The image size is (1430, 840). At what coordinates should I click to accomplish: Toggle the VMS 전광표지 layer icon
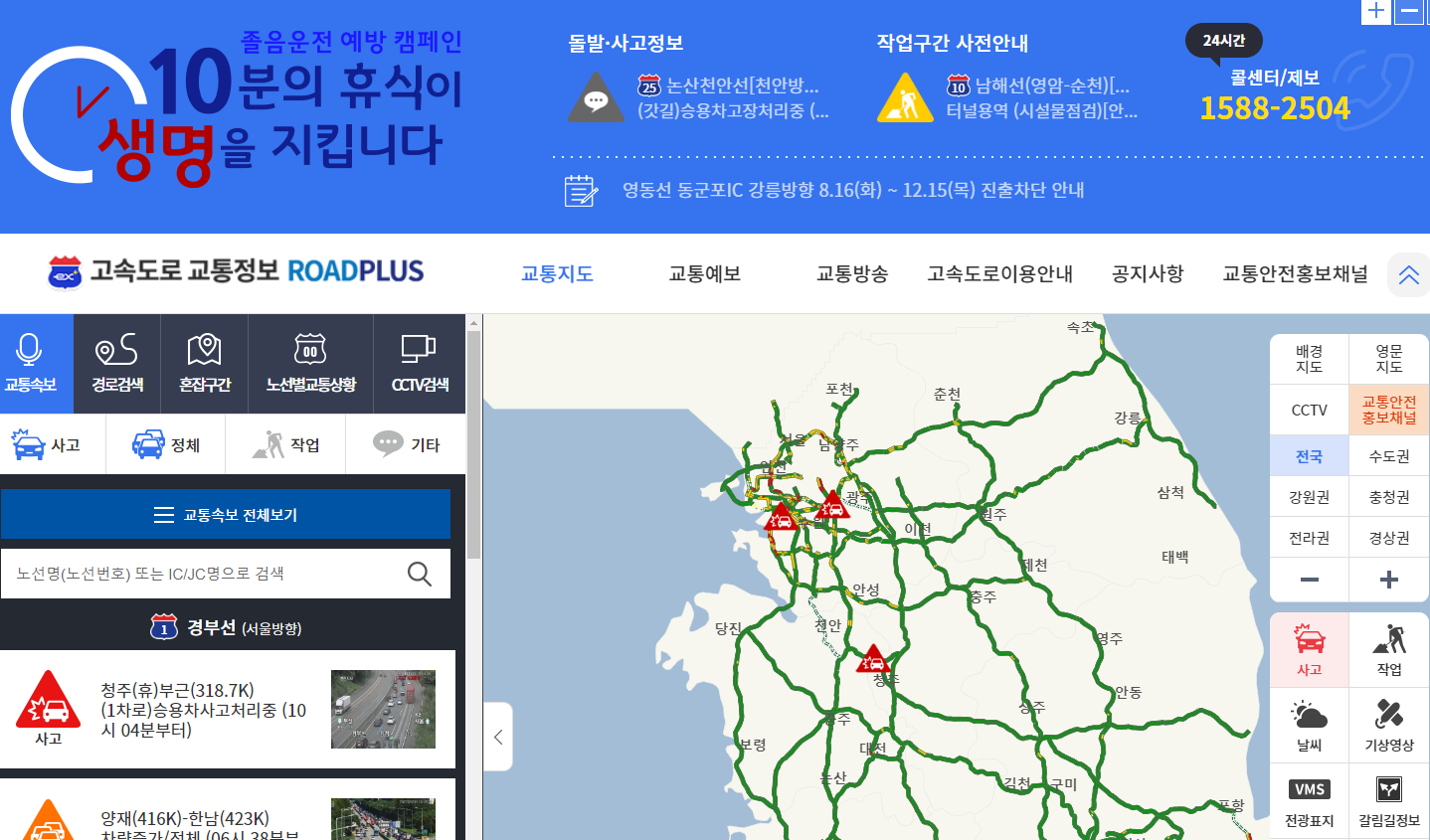[x=1309, y=801]
